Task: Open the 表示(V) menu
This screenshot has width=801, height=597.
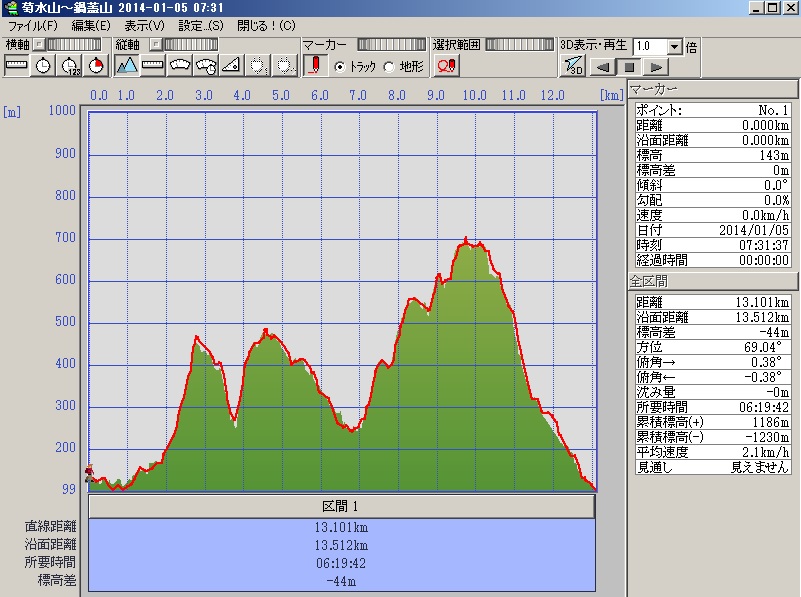Action: (x=145, y=25)
